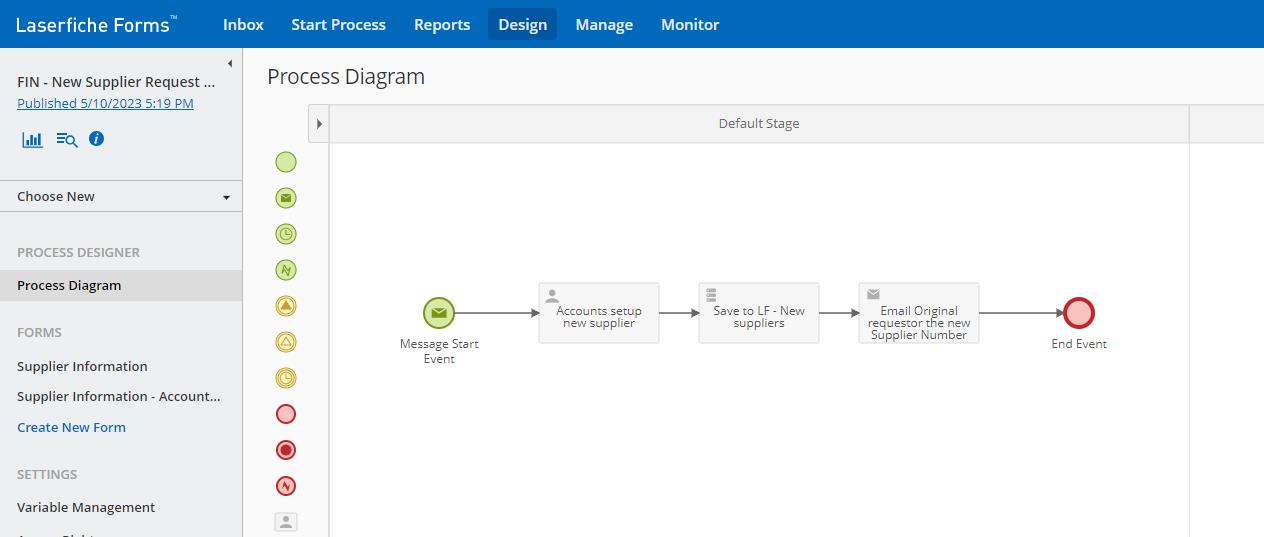Screen dimensions: 1264x537
Task: Collapse the left sidebar panel arrow
Action: pyautogui.click(x=230, y=64)
